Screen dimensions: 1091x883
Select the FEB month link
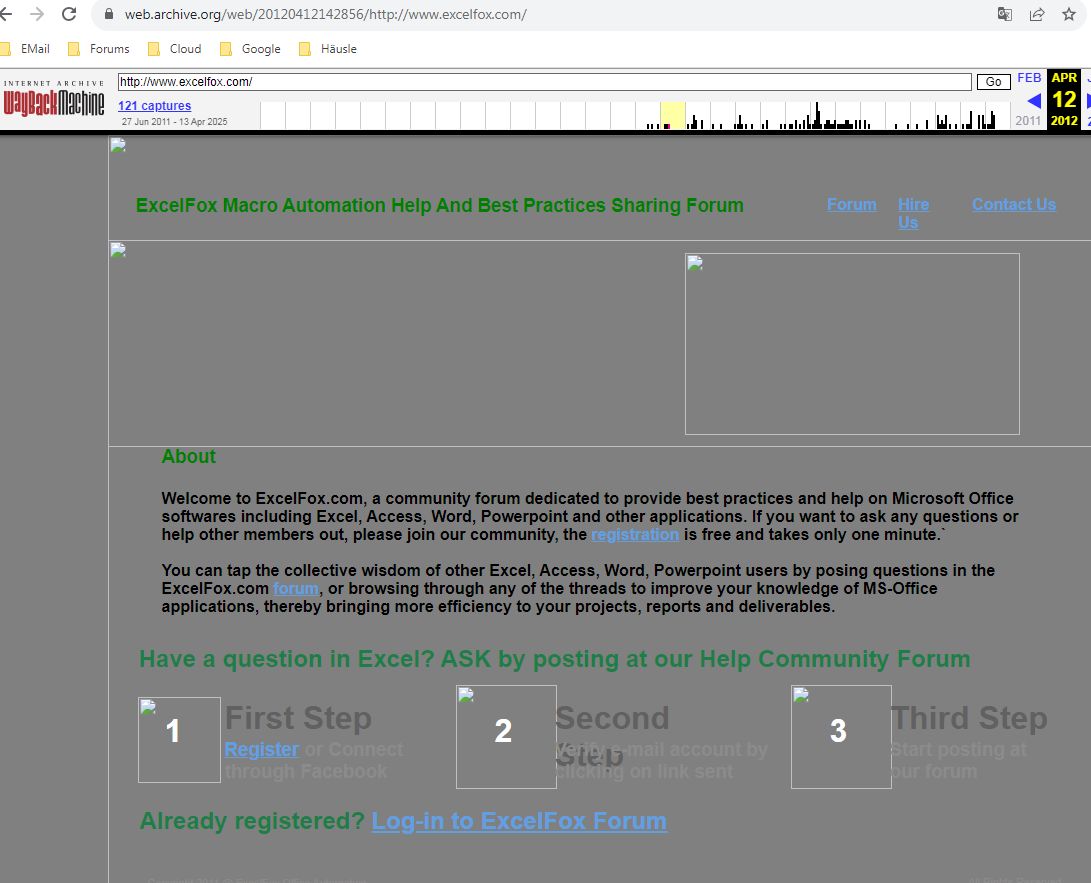(x=1029, y=78)
